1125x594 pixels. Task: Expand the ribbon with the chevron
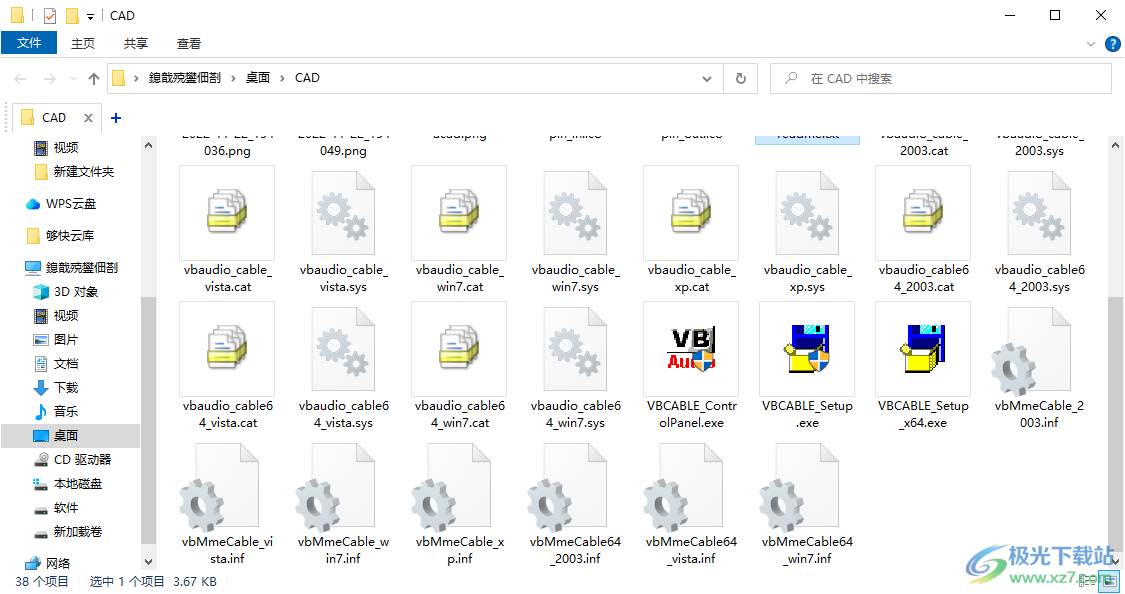pyautogui.click(x=1091, y=44)
